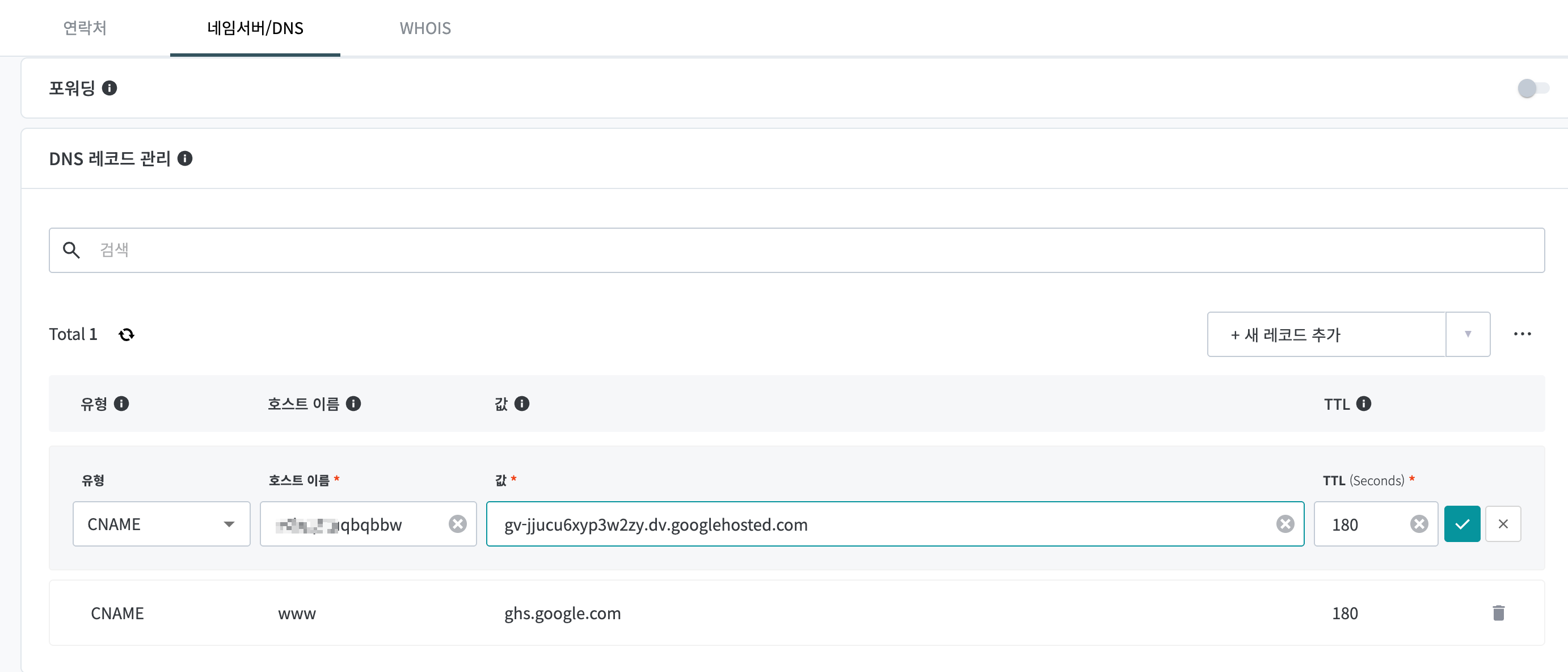Clear the host name field with X icon

[458, 524]
